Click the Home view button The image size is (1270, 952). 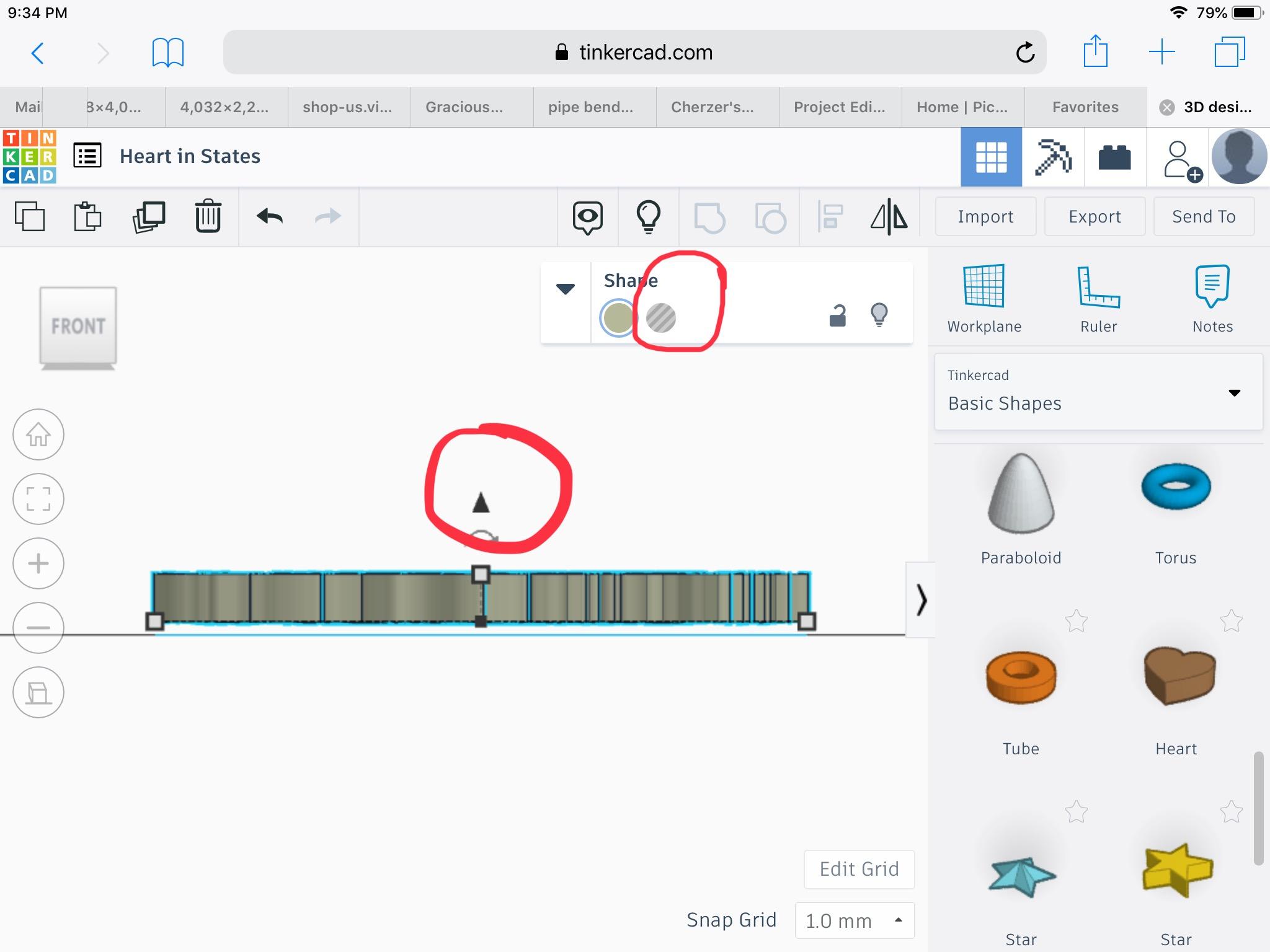coord(38,434)
